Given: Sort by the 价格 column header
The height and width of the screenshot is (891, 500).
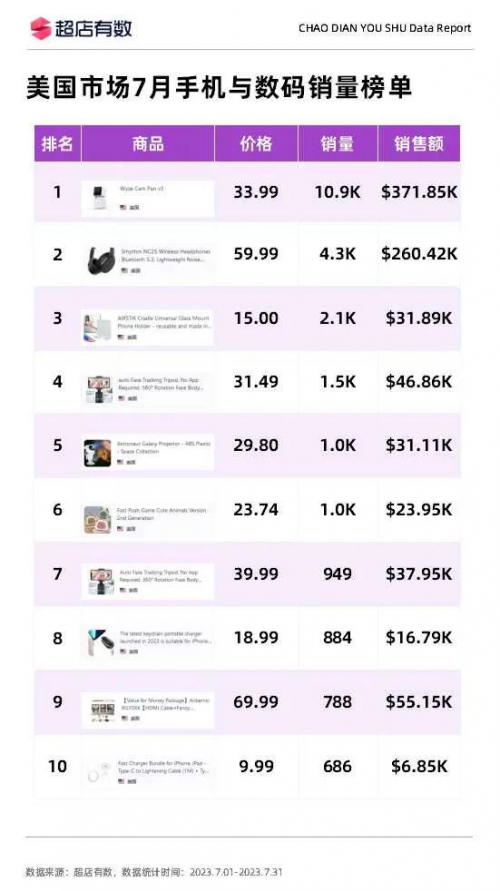Looking at the screenshot, I should 256,144.
